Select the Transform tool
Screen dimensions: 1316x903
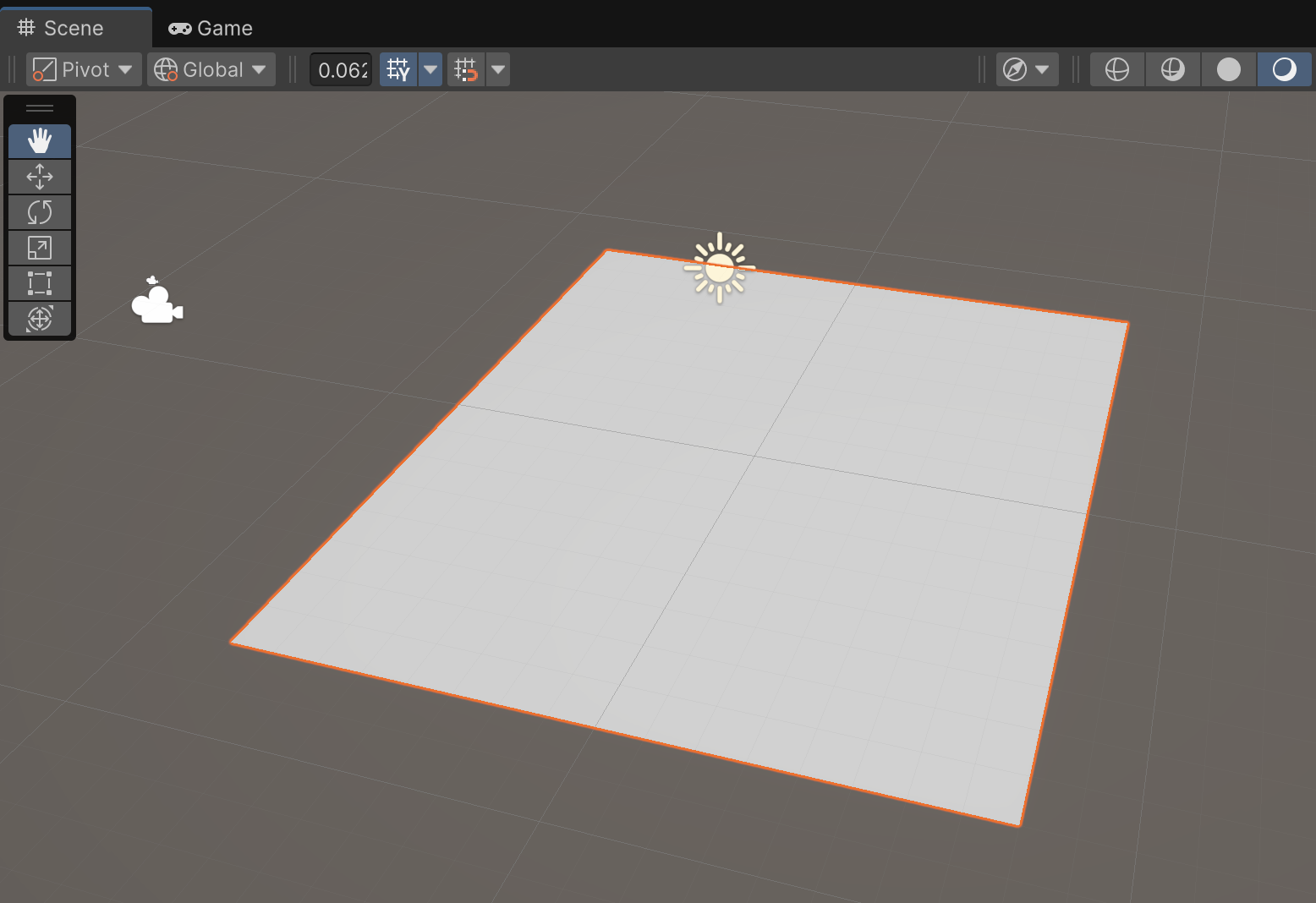40,319
